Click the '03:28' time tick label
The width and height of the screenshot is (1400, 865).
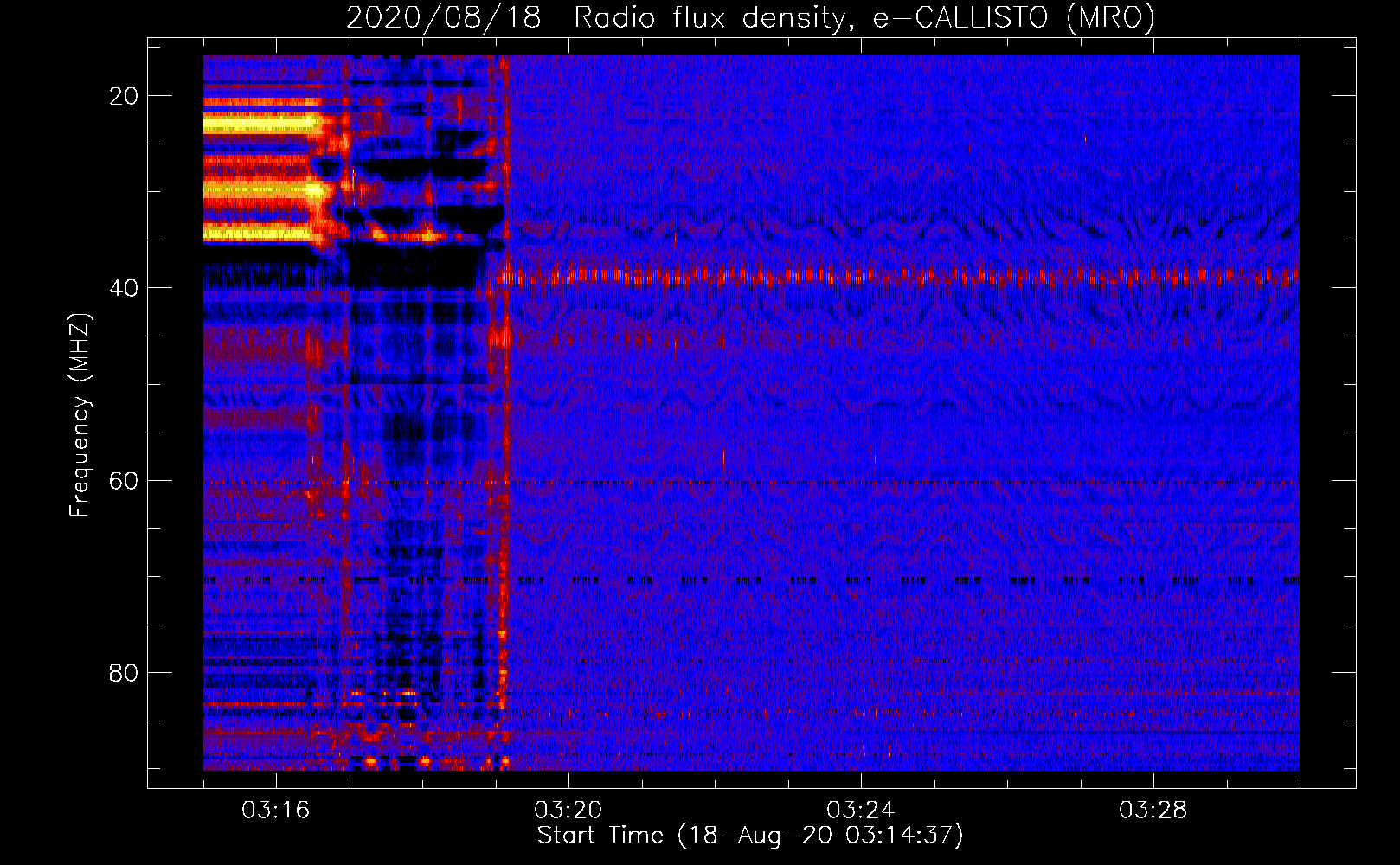coord(1153,811)
